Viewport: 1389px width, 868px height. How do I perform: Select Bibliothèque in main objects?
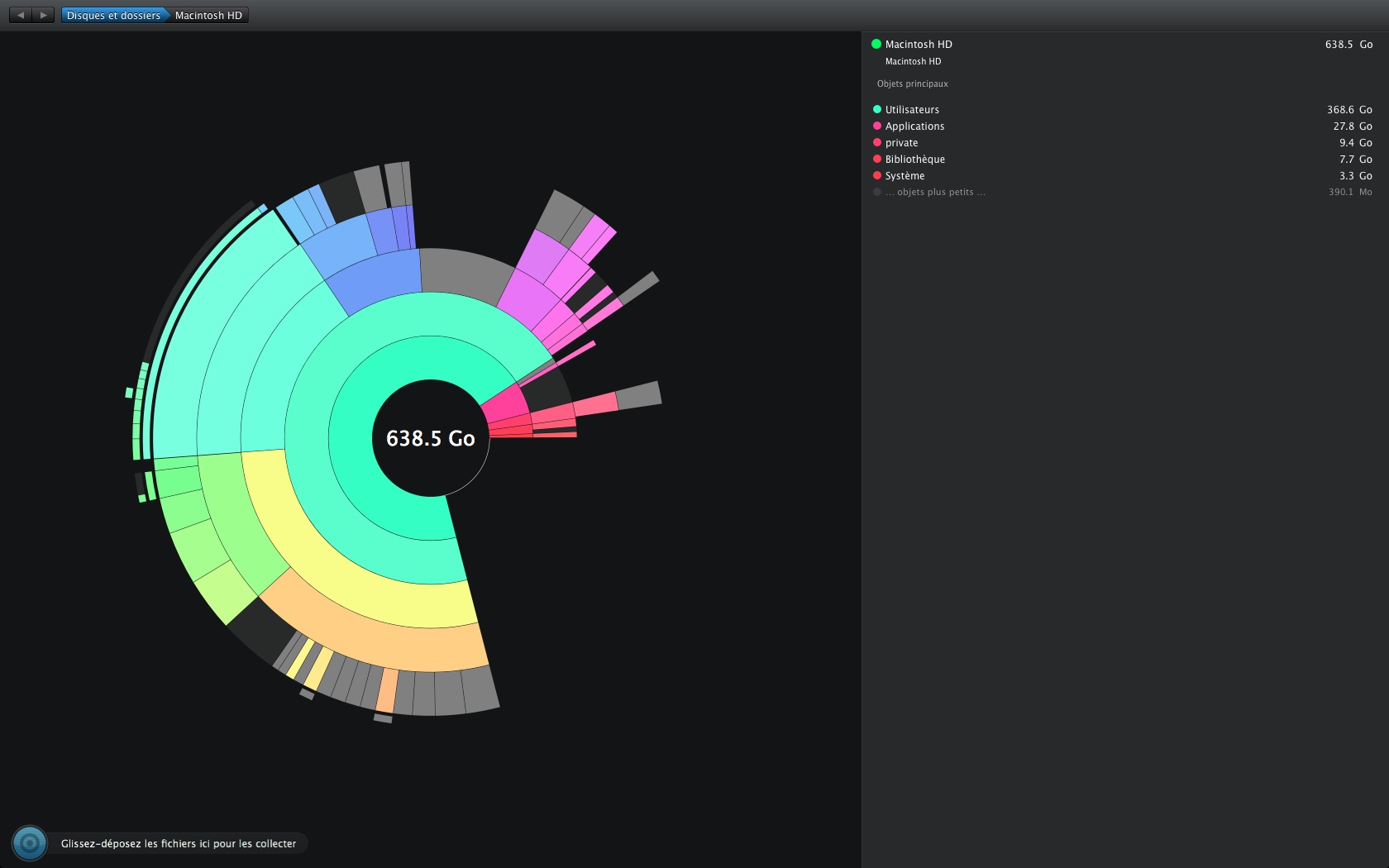pos(914,159)
